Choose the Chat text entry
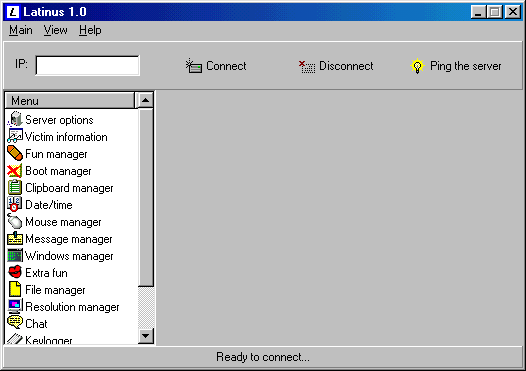The width and height of the screenshot is (526, 371). click(36, 324)
